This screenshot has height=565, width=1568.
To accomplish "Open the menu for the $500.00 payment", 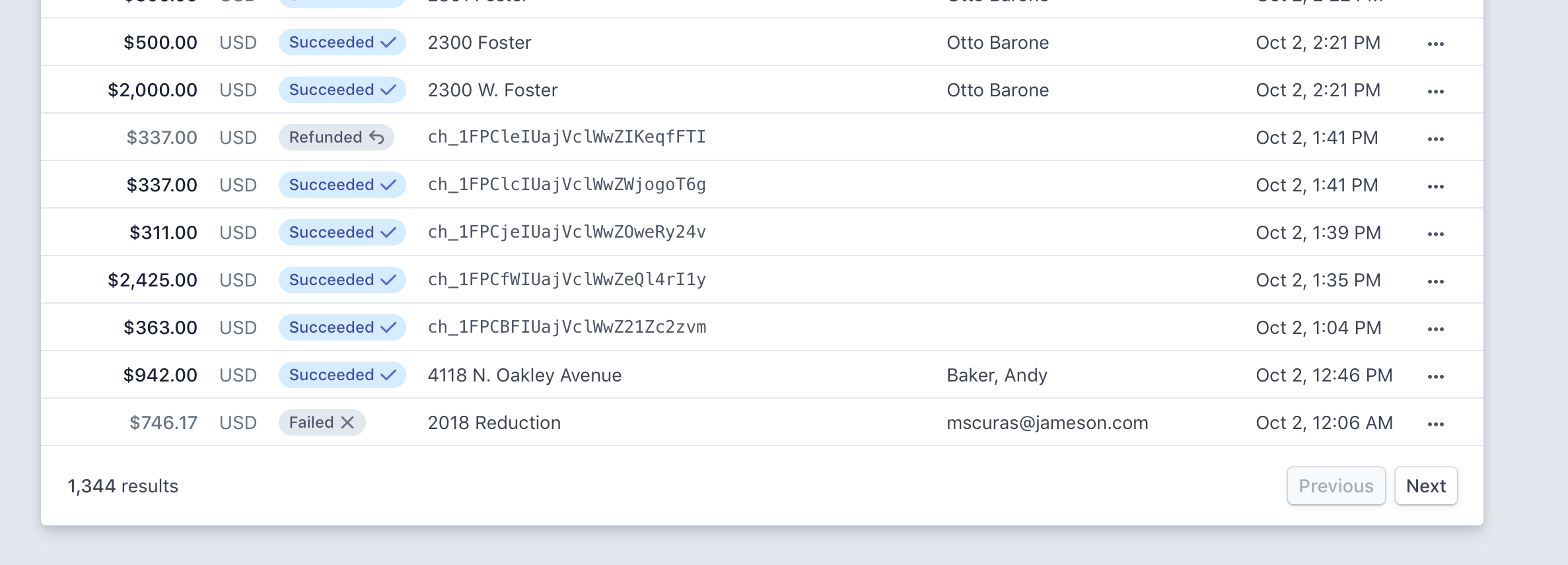I will (1435, 44).
